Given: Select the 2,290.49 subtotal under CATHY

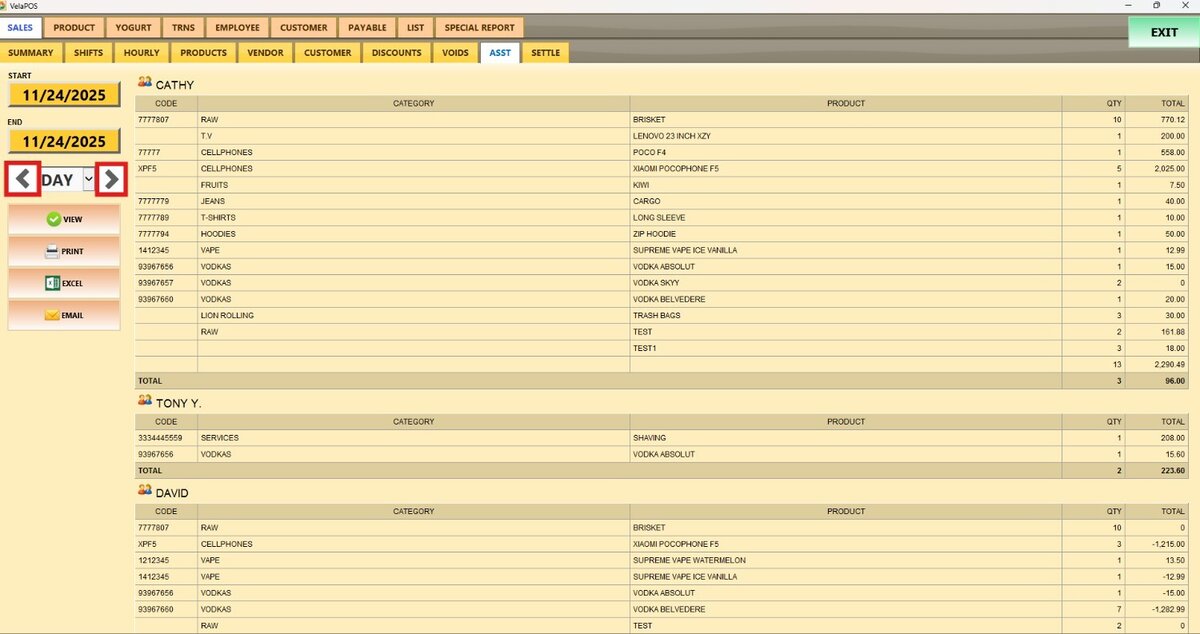Looking at the screenshot, I should point(1167,365).
